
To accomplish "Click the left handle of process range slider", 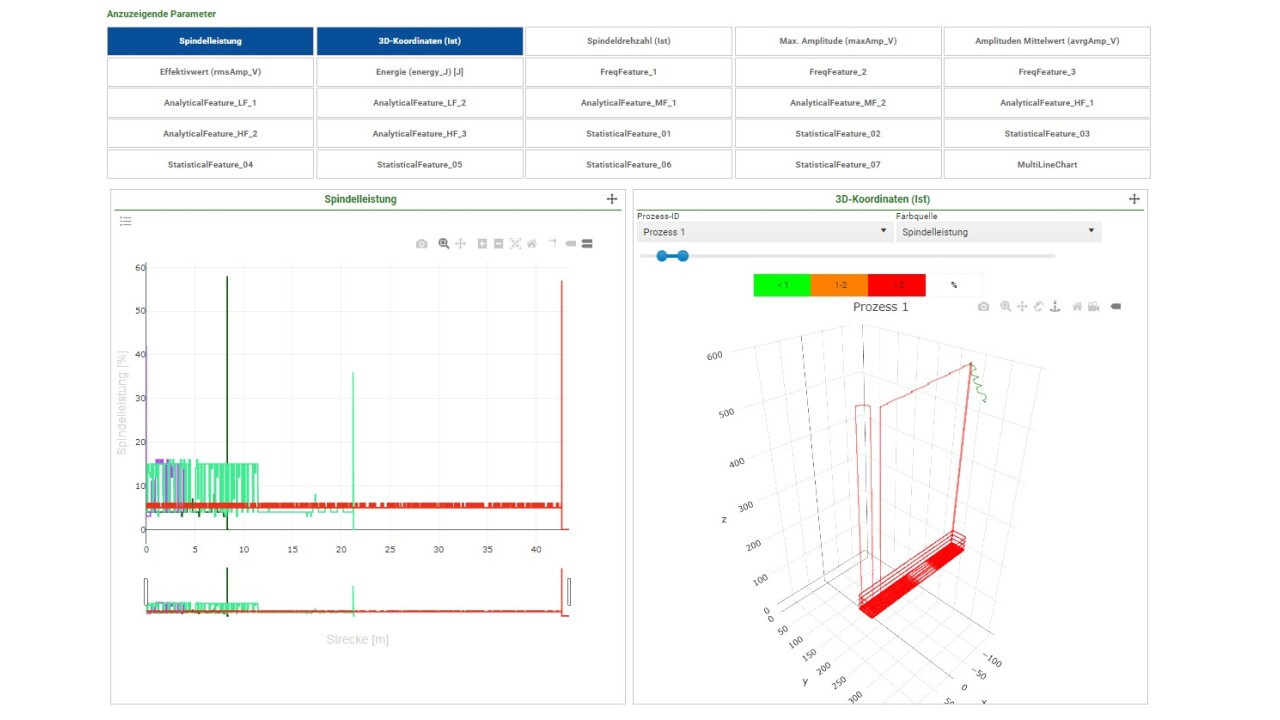I will (661, 256).
